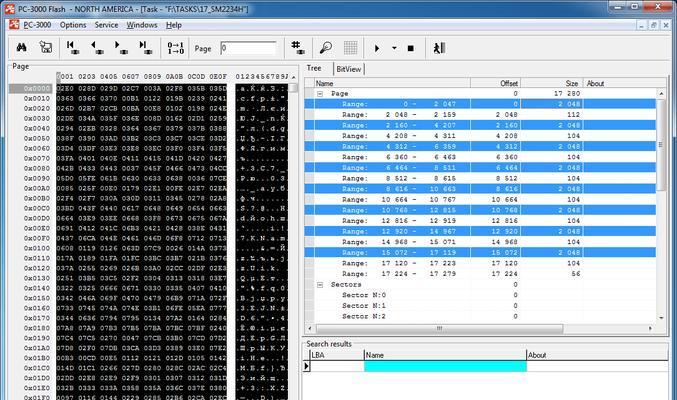Click the hash grid toolbar icon
Viewport: 677px width, 400px height.
296,47
